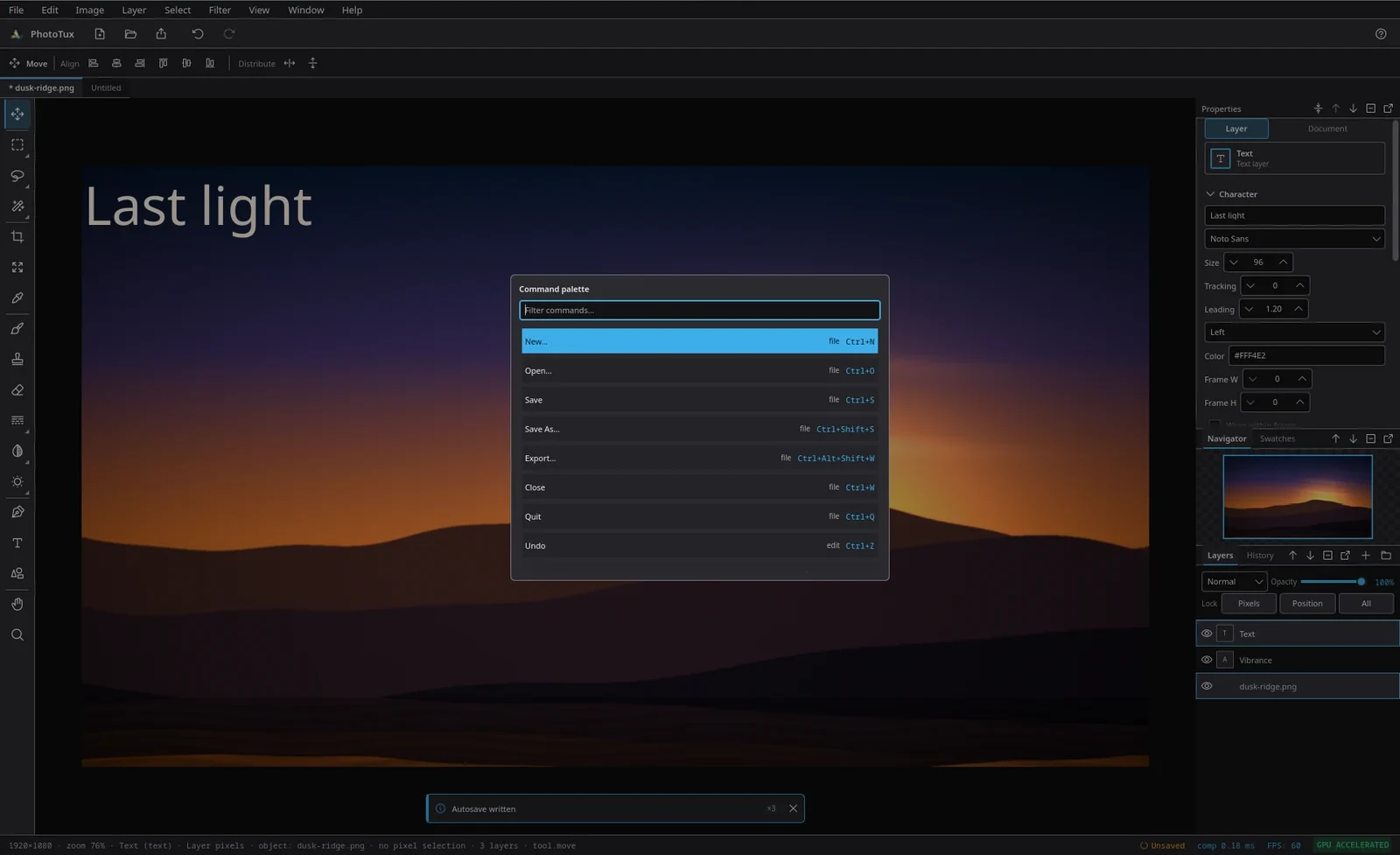Select the Eyedropper tool
Viewport: 1400px width, 855px height.
[x=17, y=298]
